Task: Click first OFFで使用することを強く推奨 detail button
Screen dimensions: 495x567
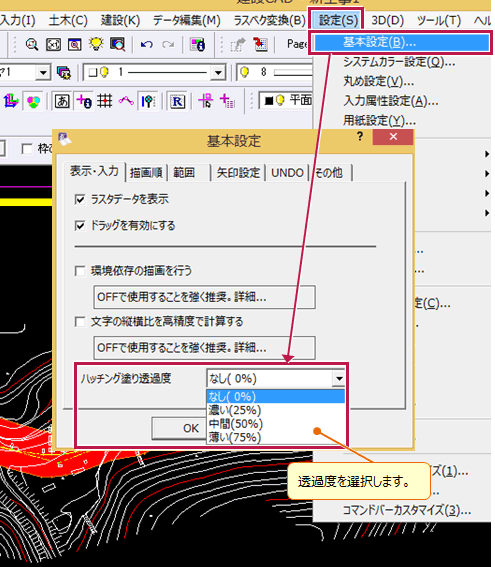Action: [204, 297]
